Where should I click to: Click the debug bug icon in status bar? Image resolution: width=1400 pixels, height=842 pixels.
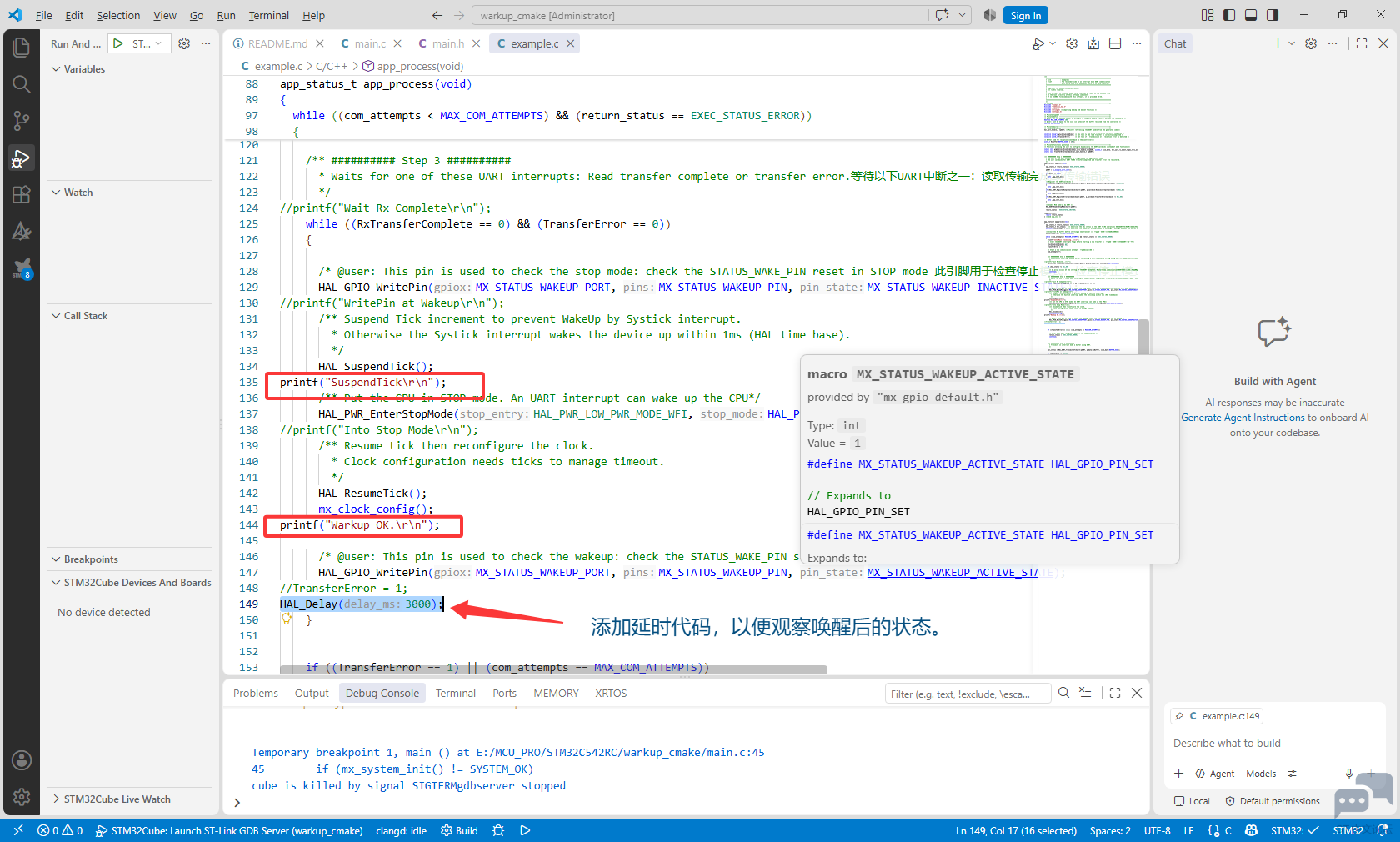point(498,830)
